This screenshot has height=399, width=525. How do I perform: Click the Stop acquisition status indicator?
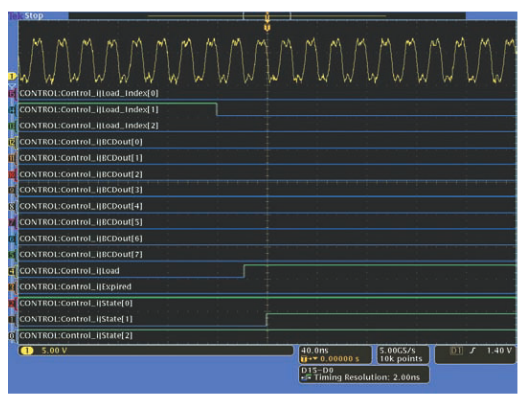coord(33,16)
